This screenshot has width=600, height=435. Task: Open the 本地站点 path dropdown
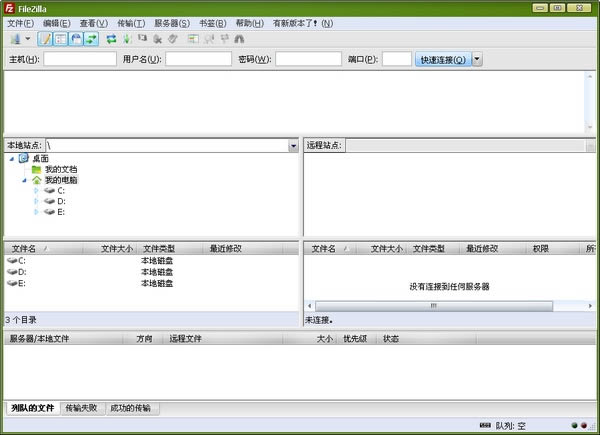point(293,146)
